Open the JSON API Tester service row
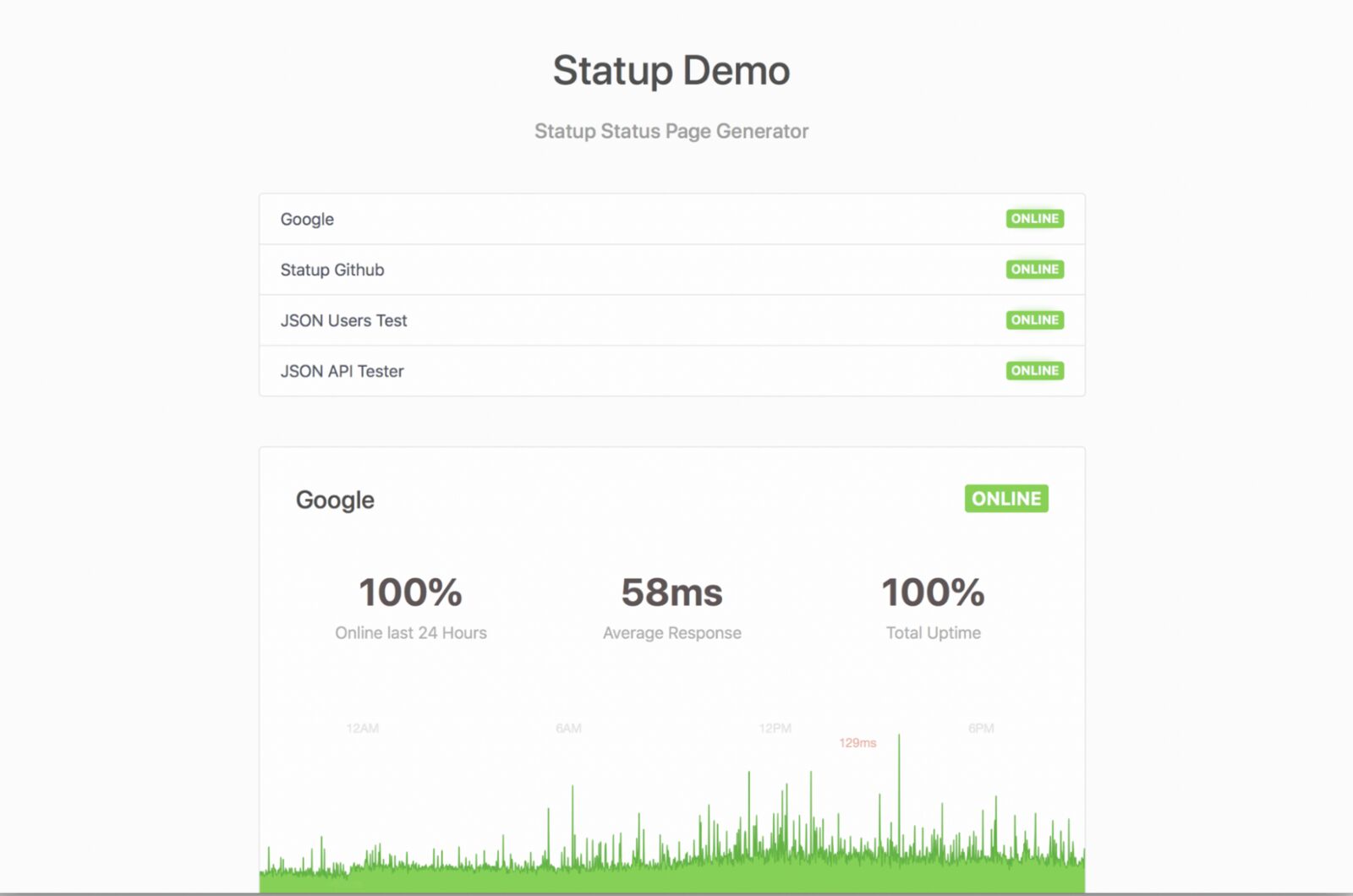The width and height of the screenshot is (1353, 896). point(671,371)
